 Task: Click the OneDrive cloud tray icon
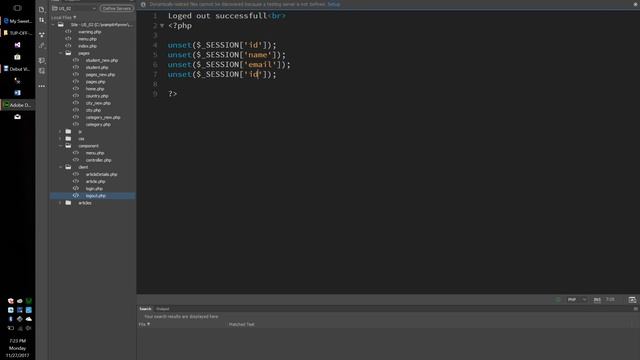(29, 319)
